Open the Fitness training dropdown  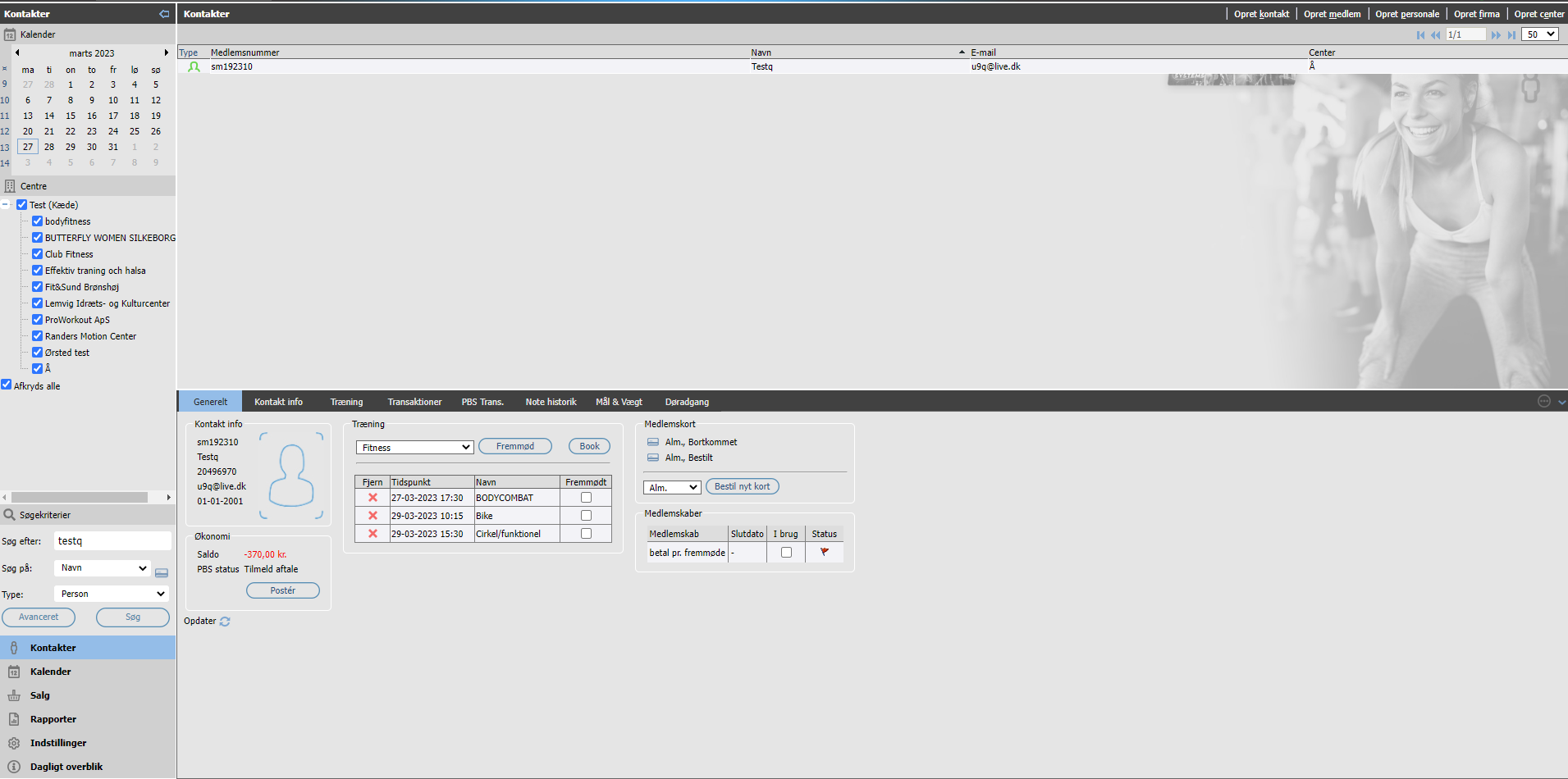[415, 447]
